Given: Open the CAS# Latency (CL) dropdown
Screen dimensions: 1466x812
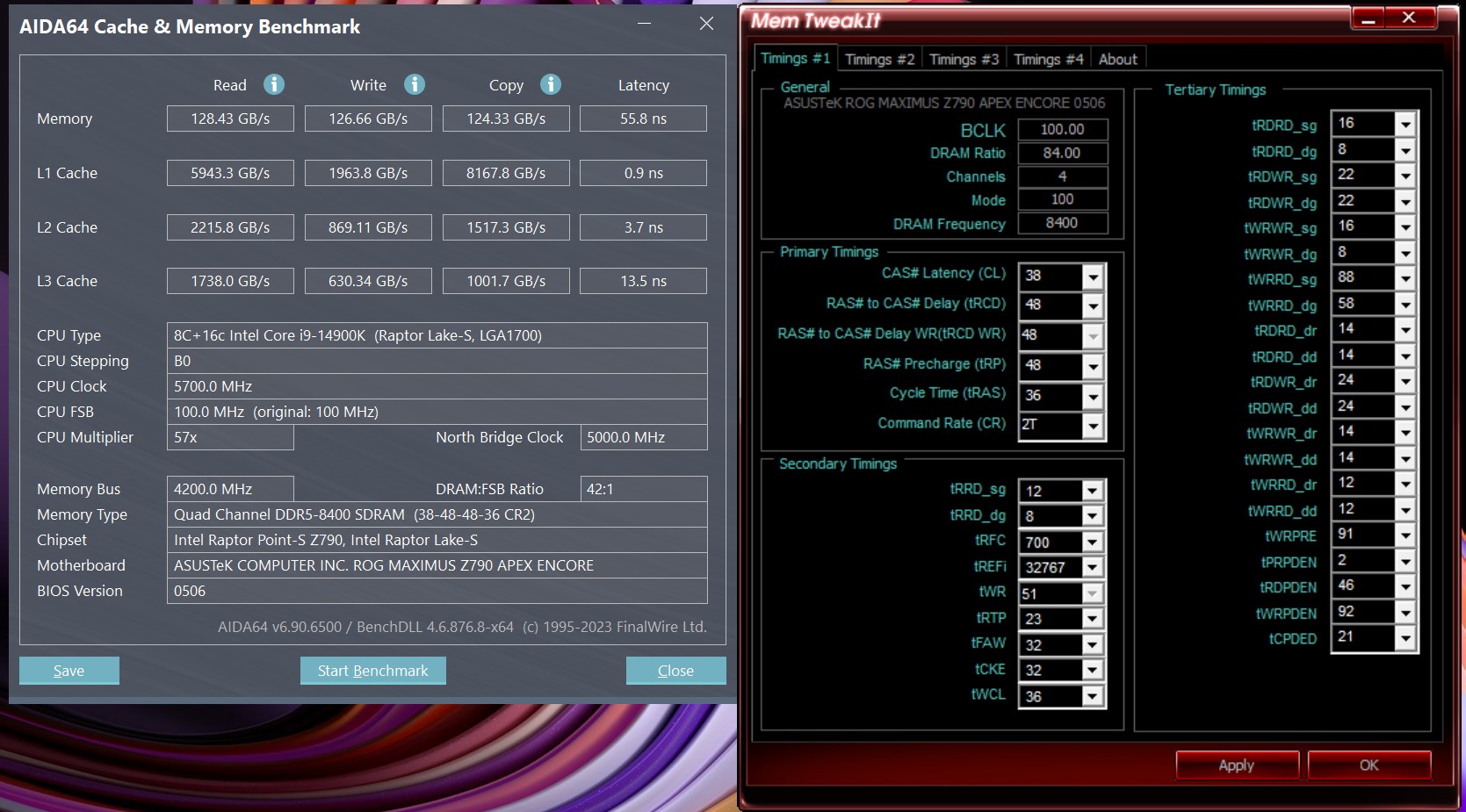Looking at the screenshot, I should click(x=1093, y=277).
